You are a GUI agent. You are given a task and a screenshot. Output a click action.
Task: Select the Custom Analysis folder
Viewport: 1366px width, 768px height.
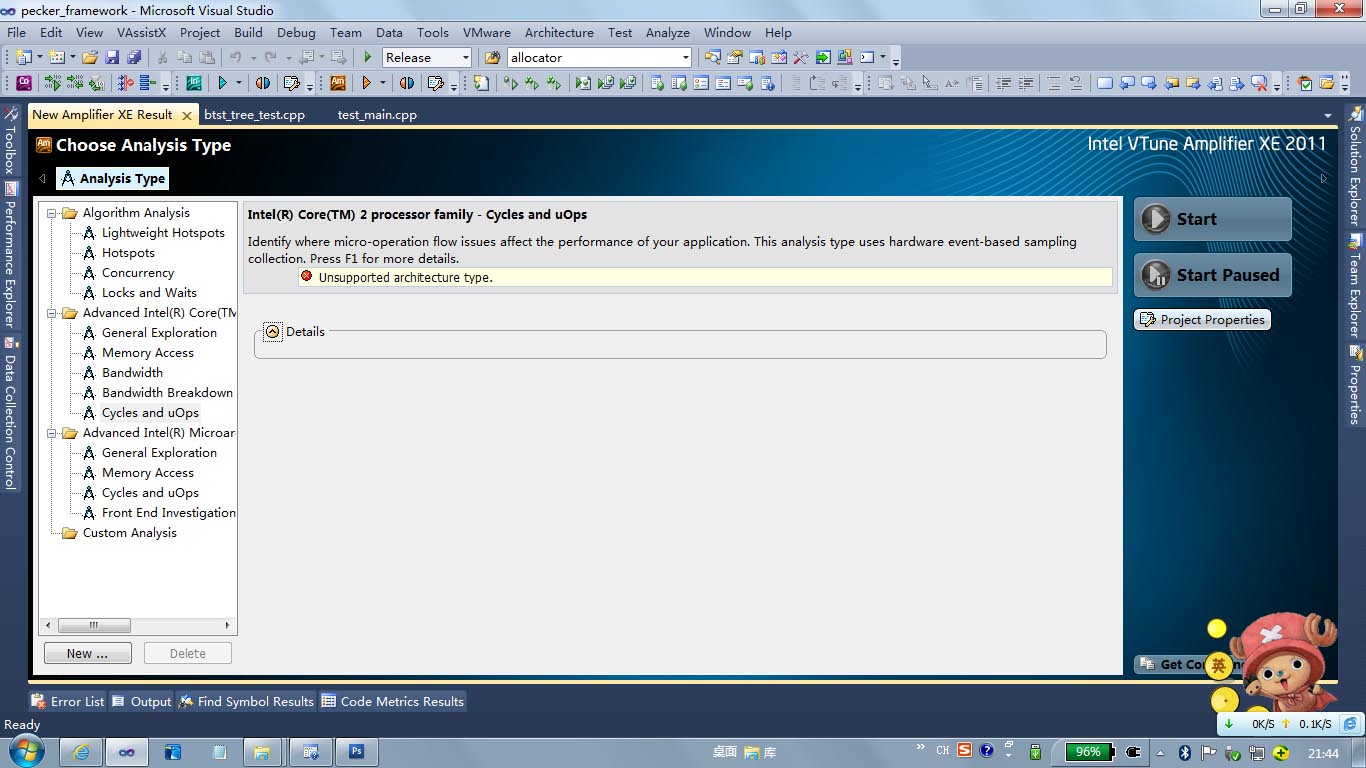(x=129, y=533)
